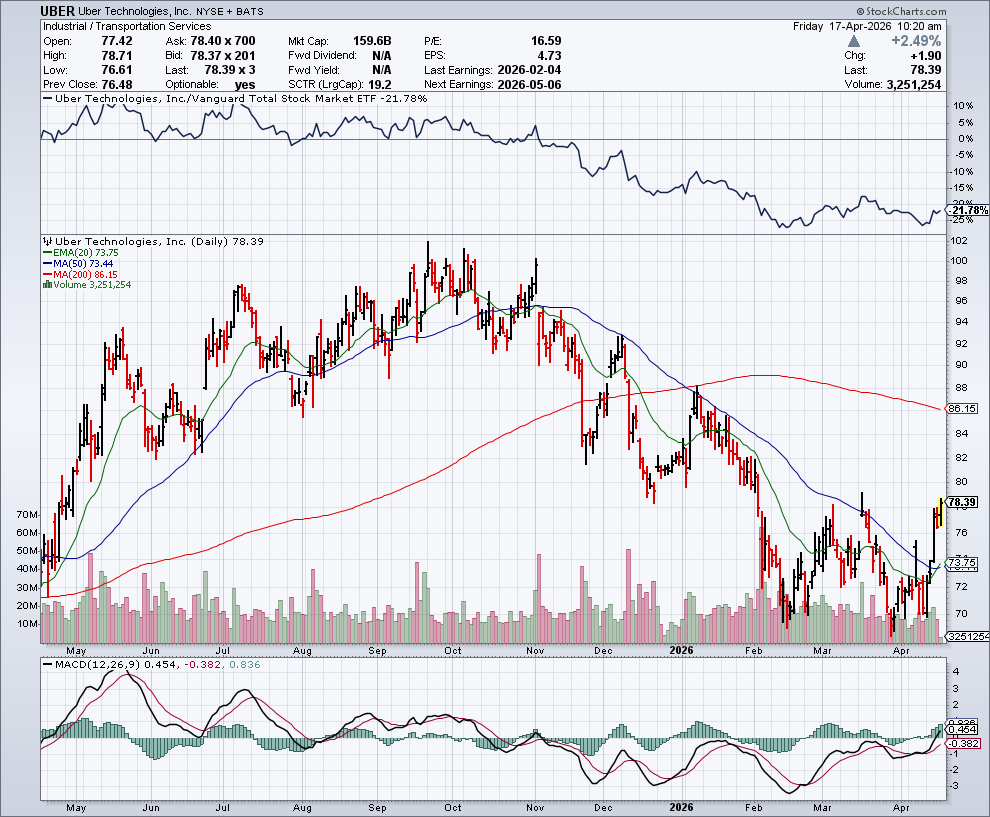
Task: Click the Uber/Vanguard relative strength legend marker
Action: pyautogui.click(x=45, y=99)
